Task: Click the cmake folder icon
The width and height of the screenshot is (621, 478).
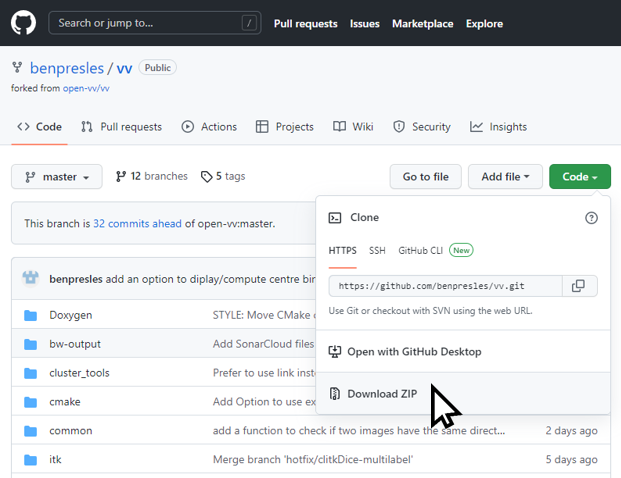Action: click(x=30, y=402)
